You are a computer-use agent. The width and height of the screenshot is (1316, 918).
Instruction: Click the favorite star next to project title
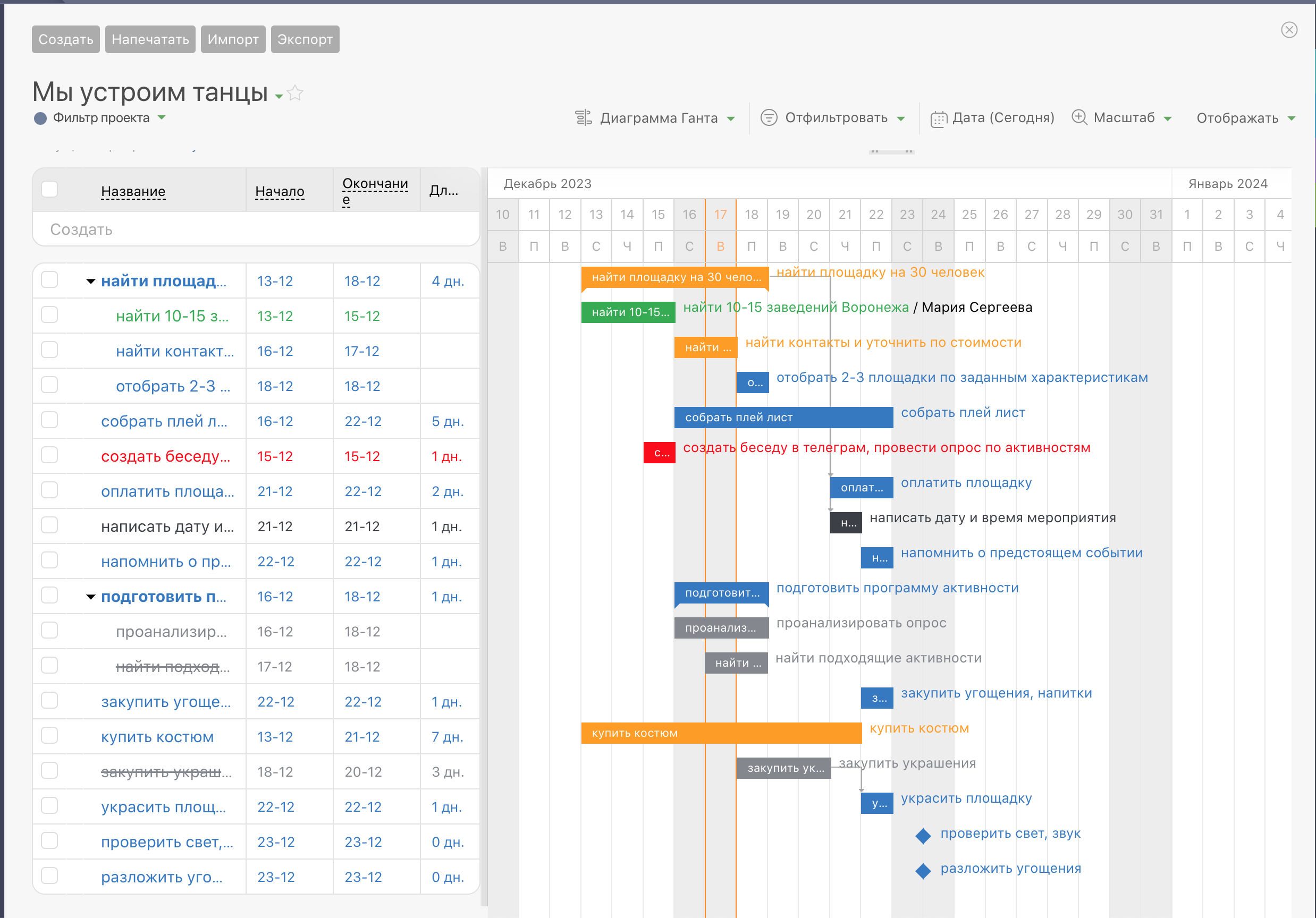tap(295, 93)
